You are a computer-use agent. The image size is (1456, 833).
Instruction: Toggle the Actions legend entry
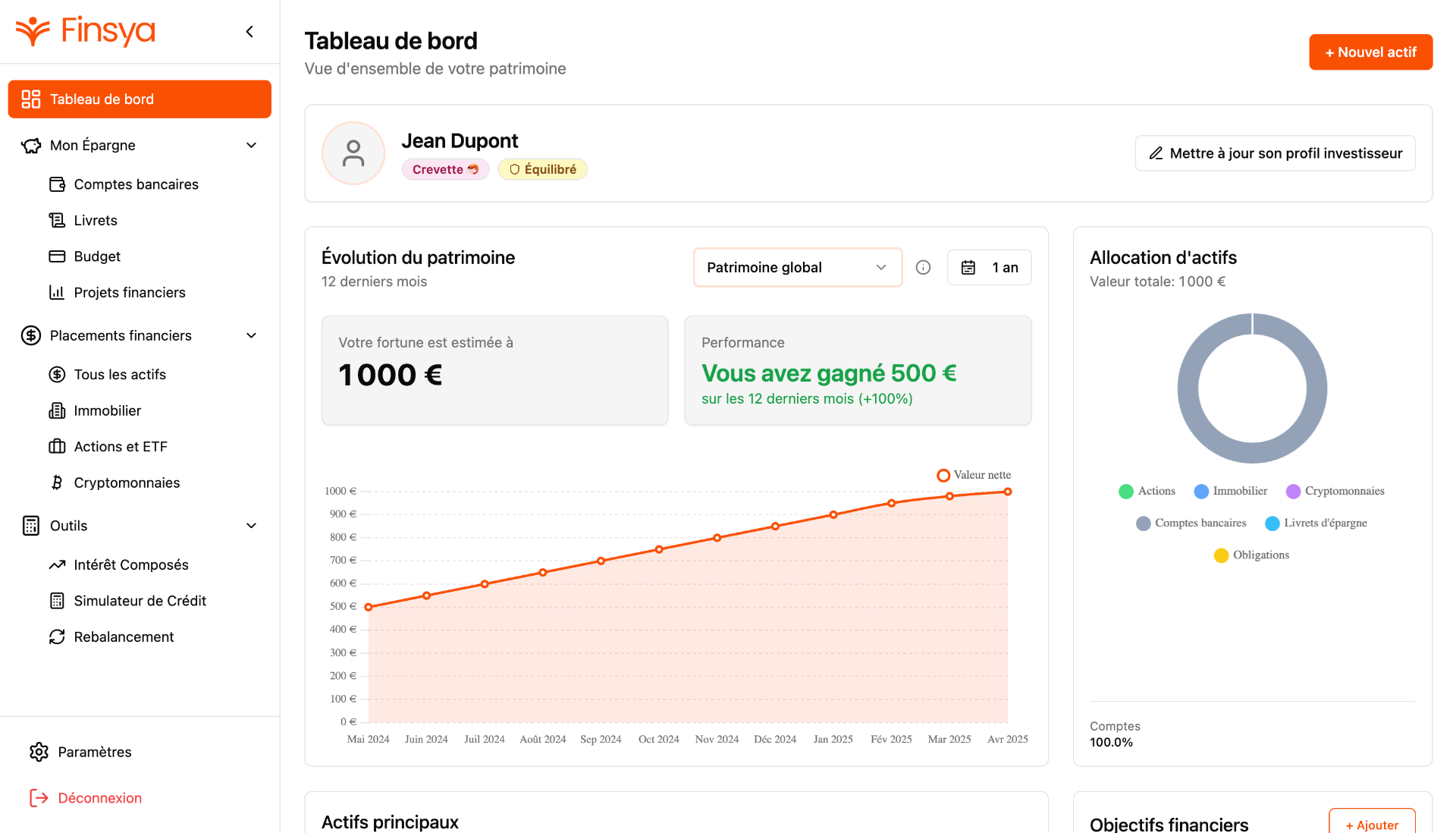[x=1147, y=492]
